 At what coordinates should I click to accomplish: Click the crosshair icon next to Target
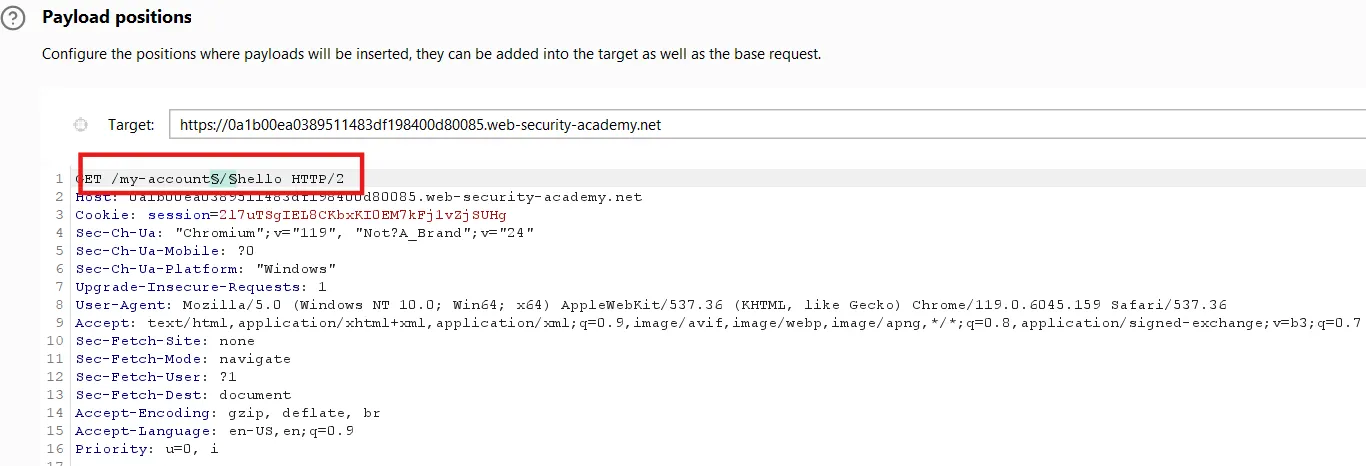click(81, 125)
